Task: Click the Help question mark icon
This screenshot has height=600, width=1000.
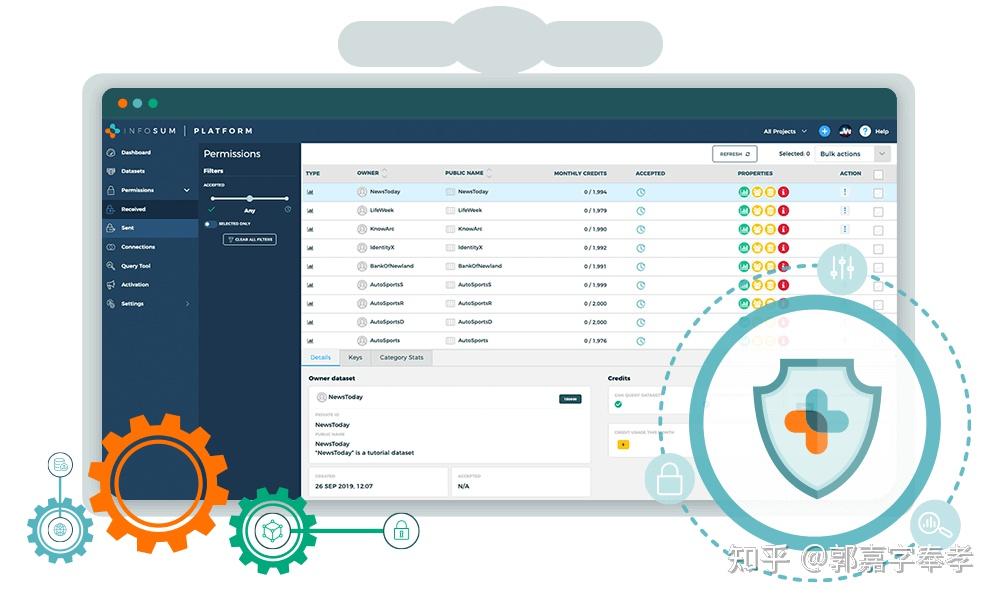Action: [x=865, y=131]
